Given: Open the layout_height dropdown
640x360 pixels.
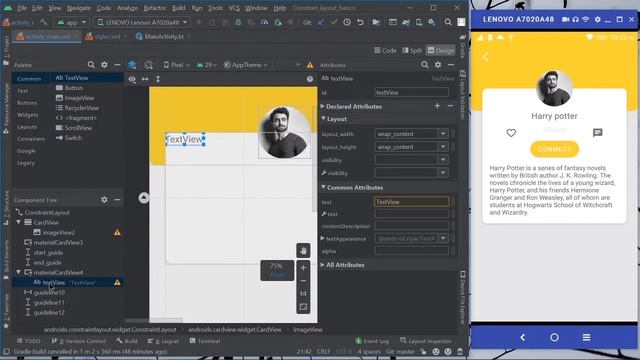Looking at the screenshot, I should (x=442, y=147).
